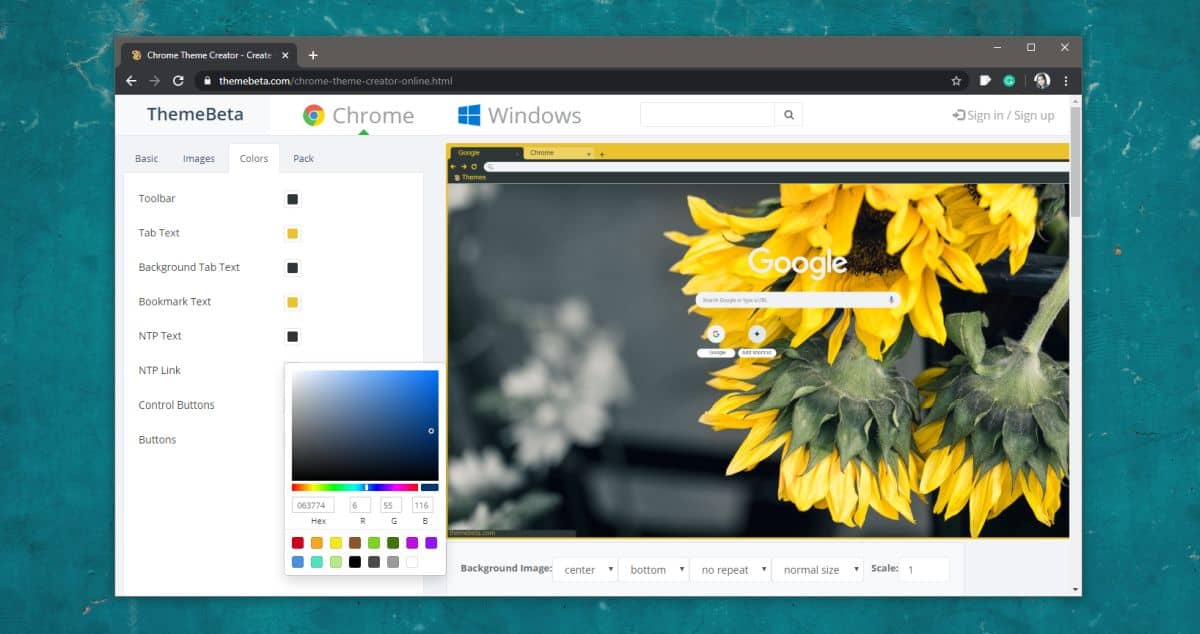Select the Colors tab

254,158
